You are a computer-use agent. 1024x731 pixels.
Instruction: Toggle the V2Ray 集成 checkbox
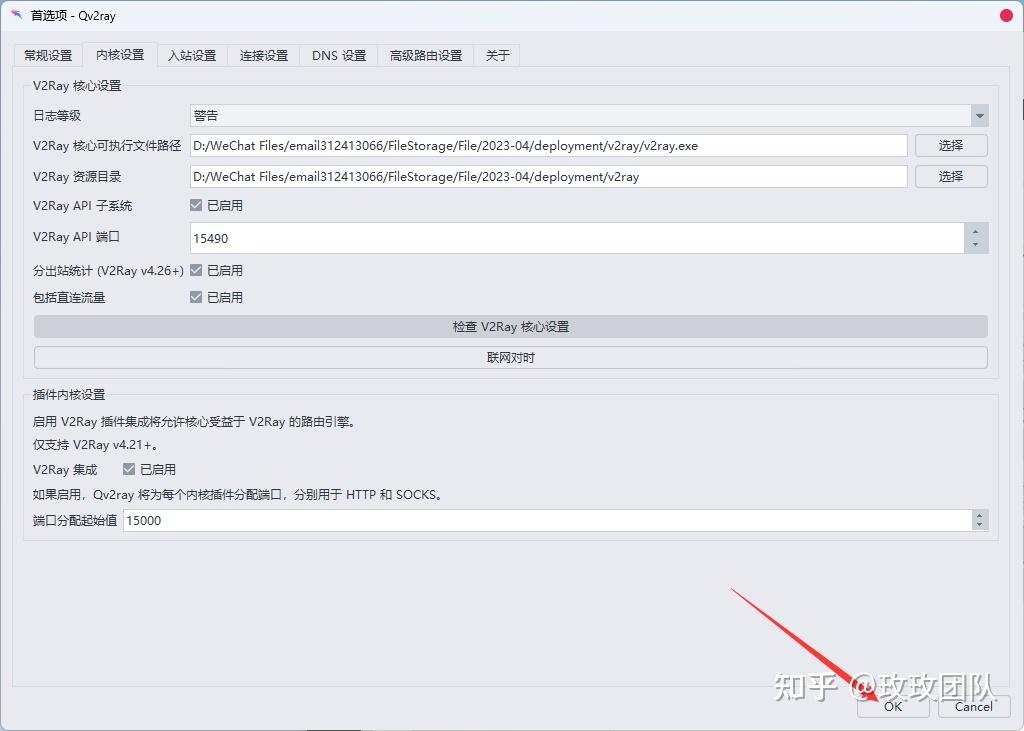(x=129, y=469)
